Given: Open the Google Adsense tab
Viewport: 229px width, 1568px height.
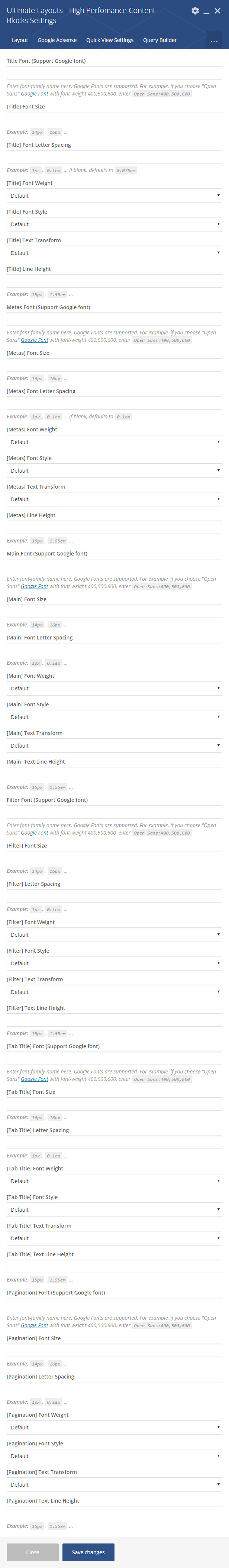Looking at the screenshot, I should click(x=57, y=40).
